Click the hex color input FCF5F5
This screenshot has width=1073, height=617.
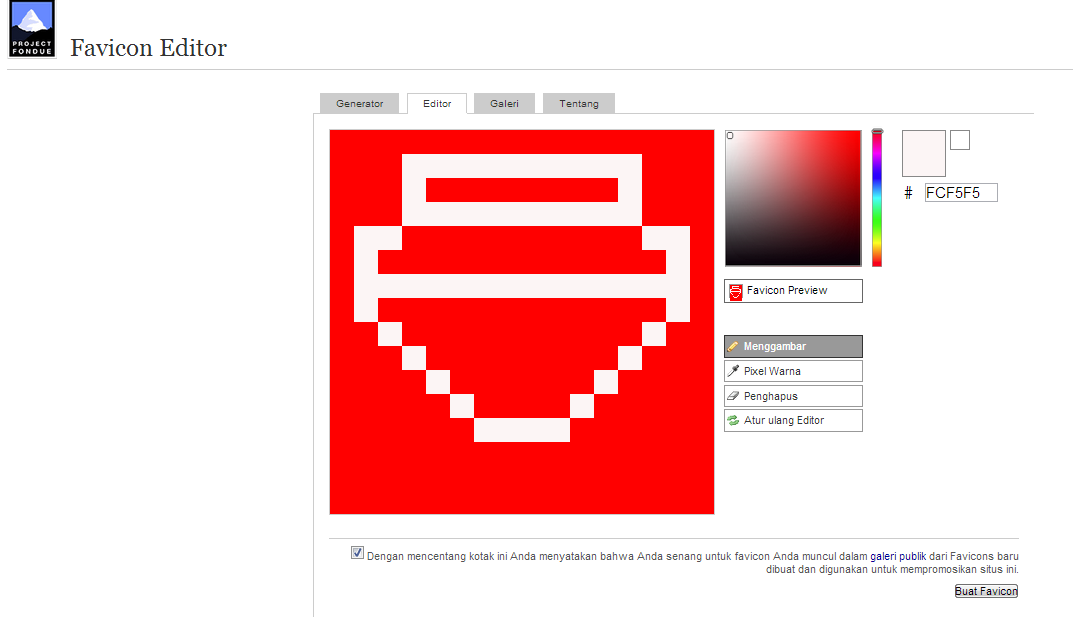961,193
